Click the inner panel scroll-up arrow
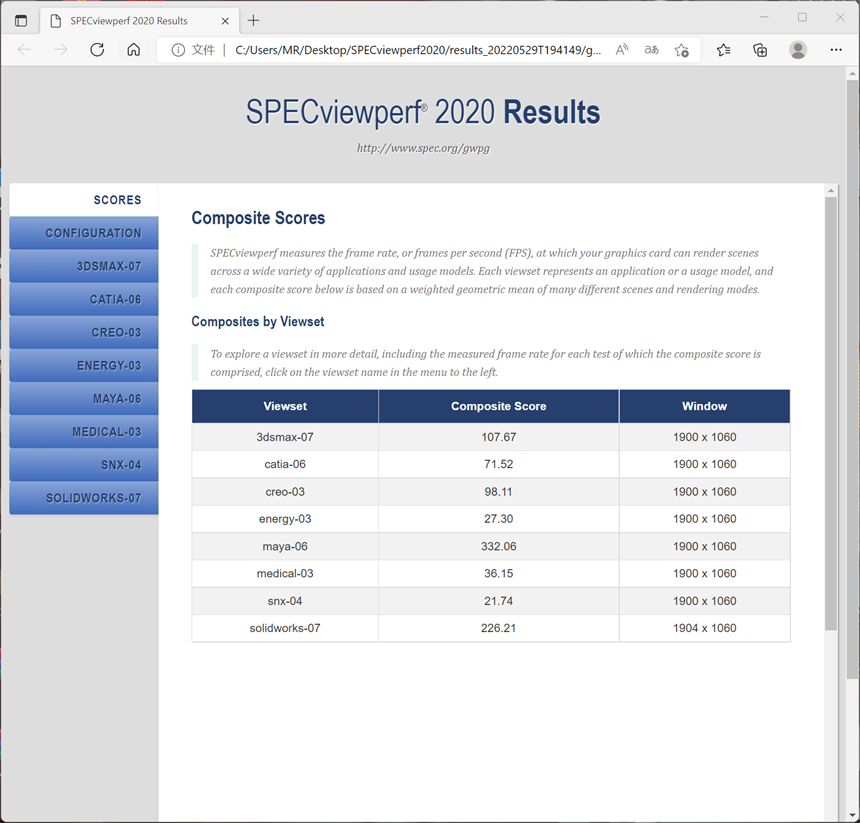This screenshot has width=860, height=823. 831,190
